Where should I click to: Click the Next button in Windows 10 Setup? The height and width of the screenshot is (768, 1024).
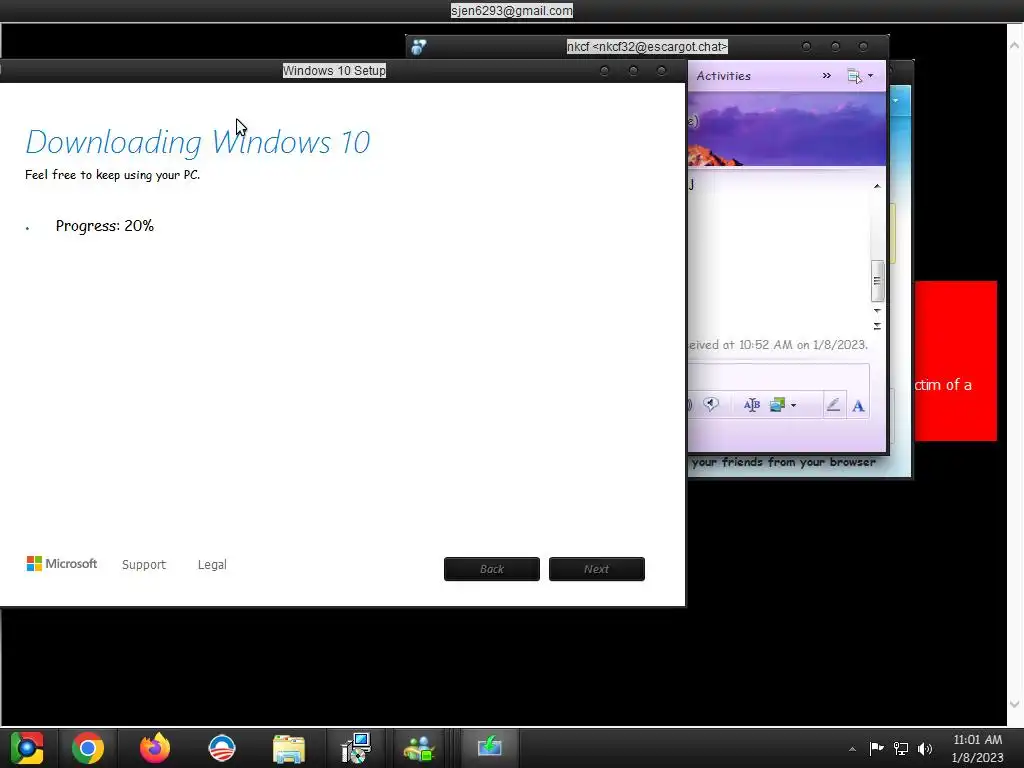(x=597, y=569)
